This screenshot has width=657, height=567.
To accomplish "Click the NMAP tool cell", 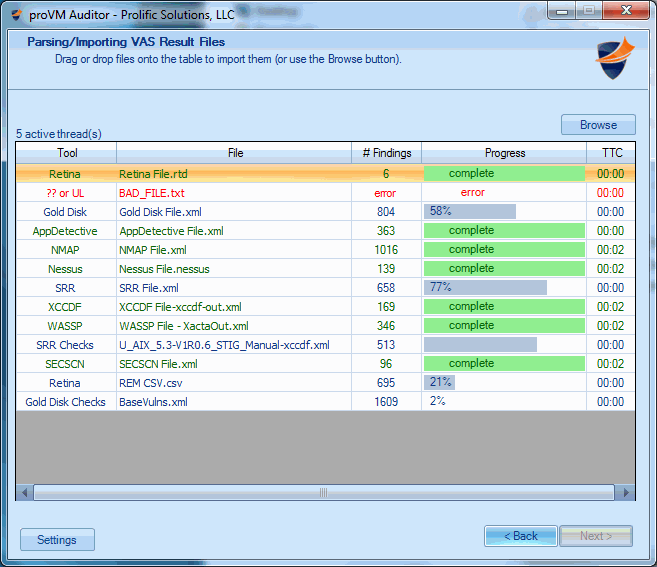I will (x=66, y=250).
